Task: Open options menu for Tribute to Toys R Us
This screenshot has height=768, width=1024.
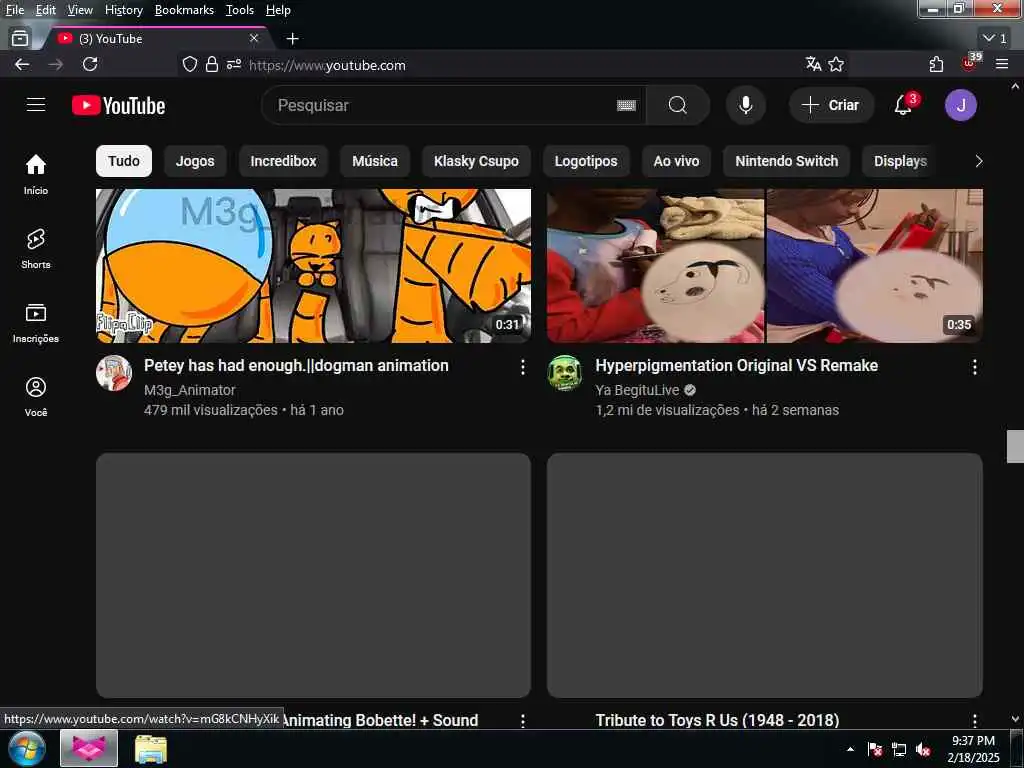Action: [974, 720]
